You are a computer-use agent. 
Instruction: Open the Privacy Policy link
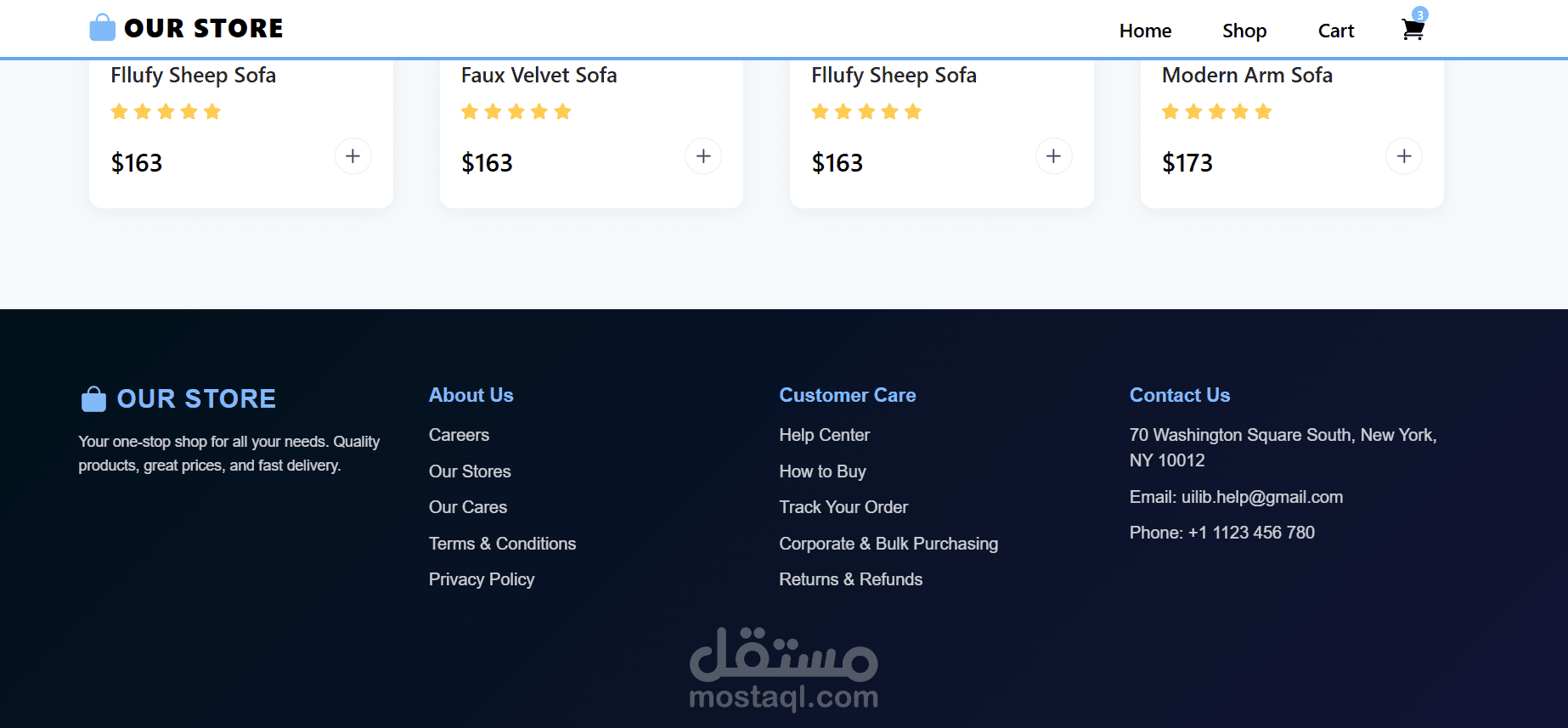point(482,579)
